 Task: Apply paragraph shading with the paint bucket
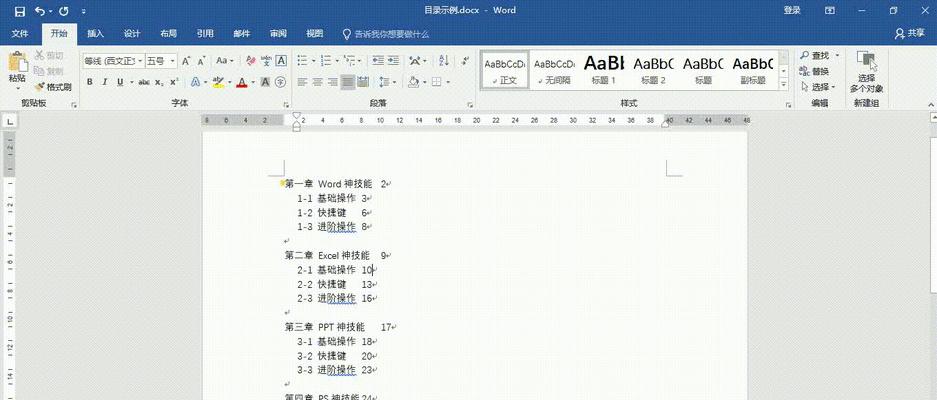click(x=414, y=82)
